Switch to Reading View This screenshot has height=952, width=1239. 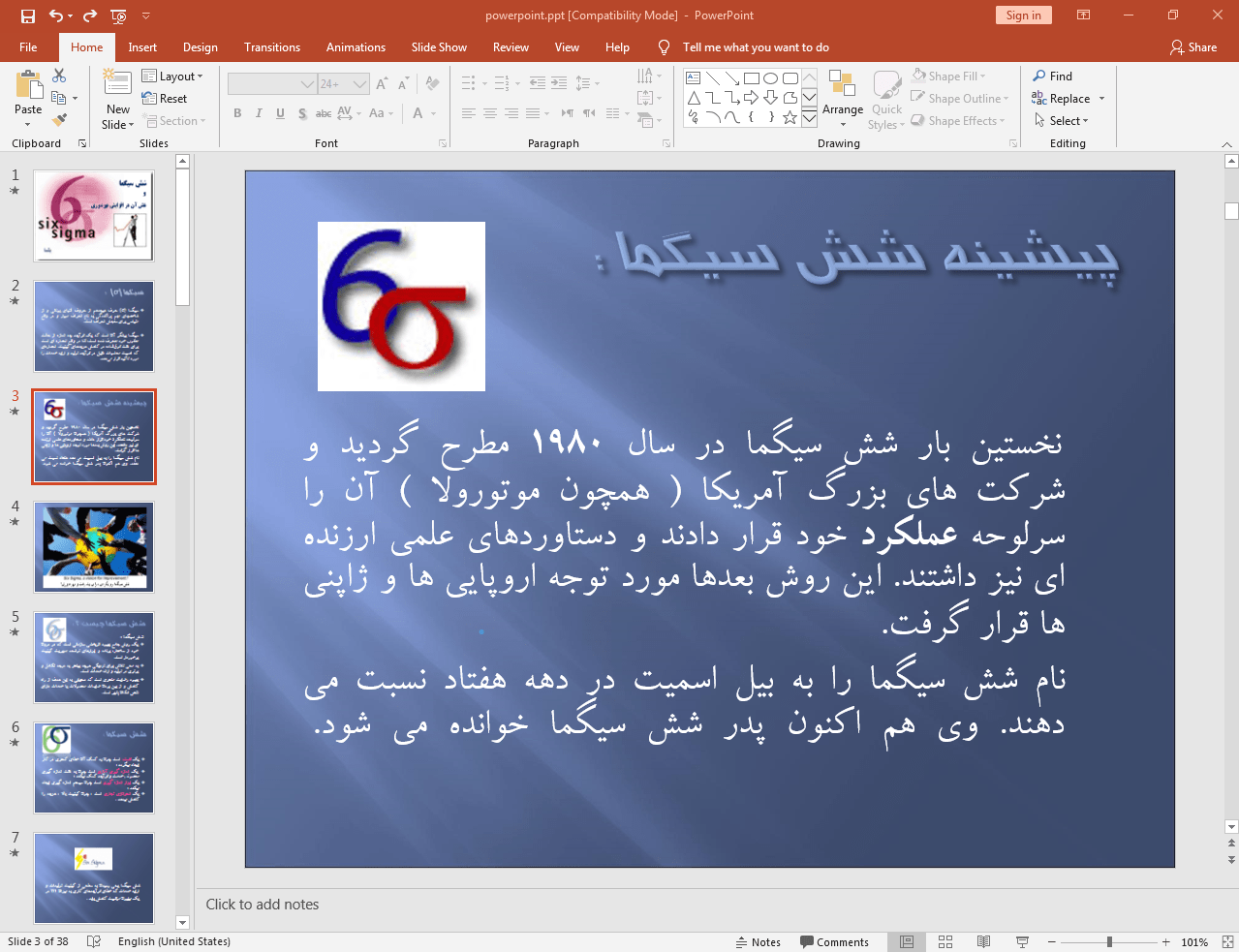pyautogui.click(x=983, y=941)
